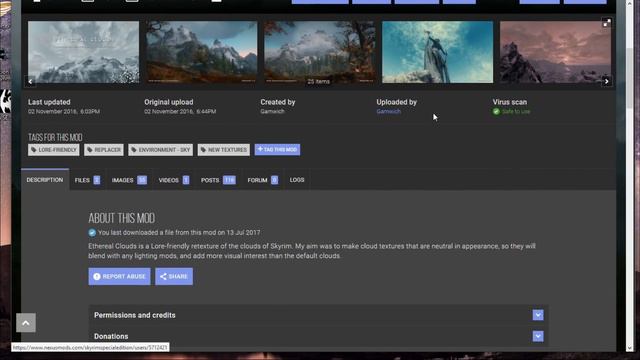Click the Lore-Friendly tag

(53, 150)
